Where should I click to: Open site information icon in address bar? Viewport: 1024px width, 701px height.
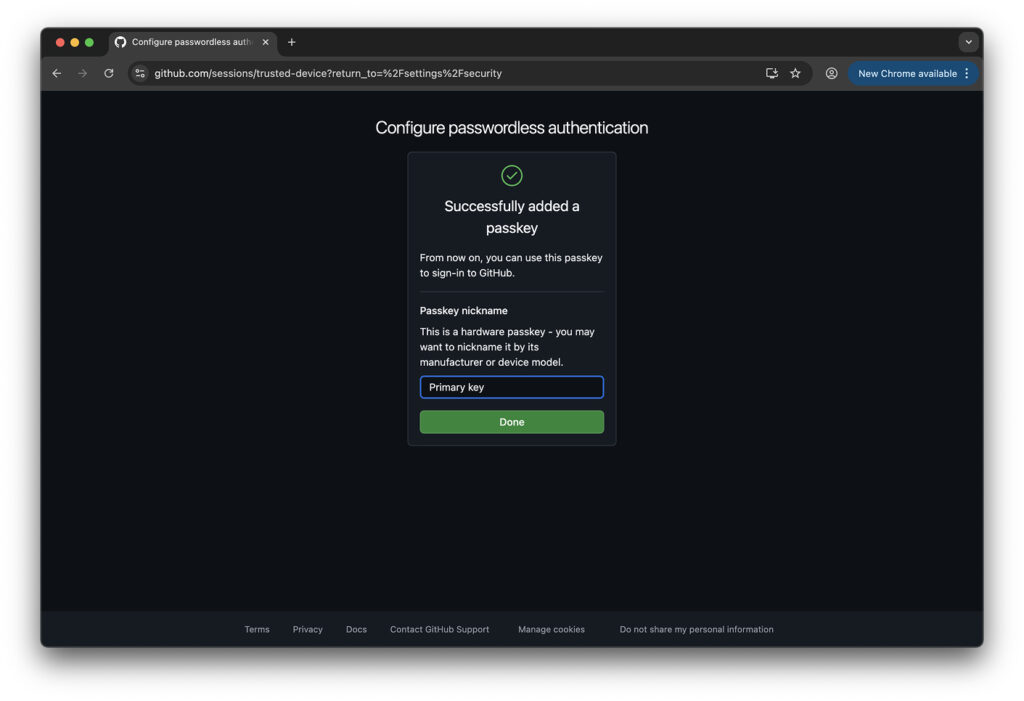[x=140, y=73]
